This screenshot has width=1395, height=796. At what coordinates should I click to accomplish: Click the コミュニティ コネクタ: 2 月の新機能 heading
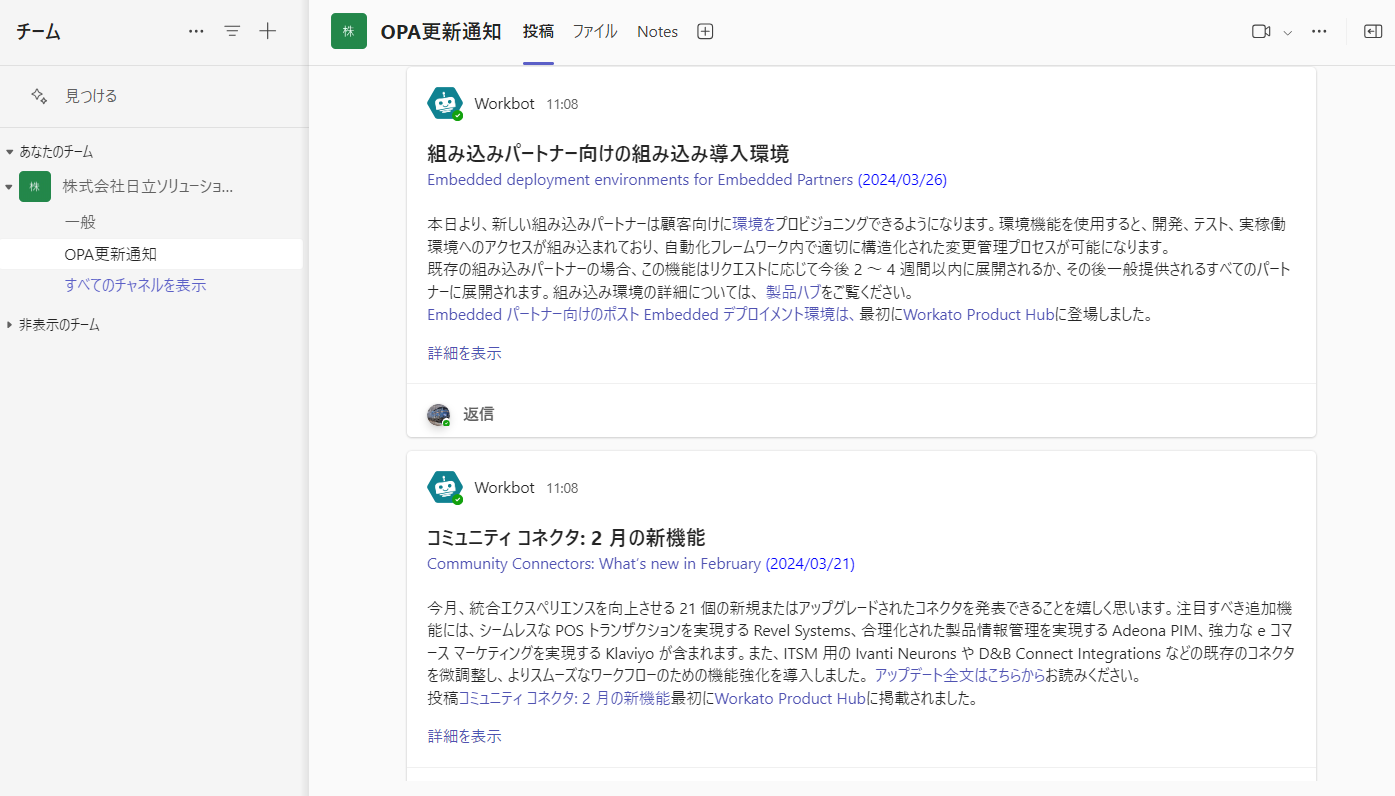point(567,538)
